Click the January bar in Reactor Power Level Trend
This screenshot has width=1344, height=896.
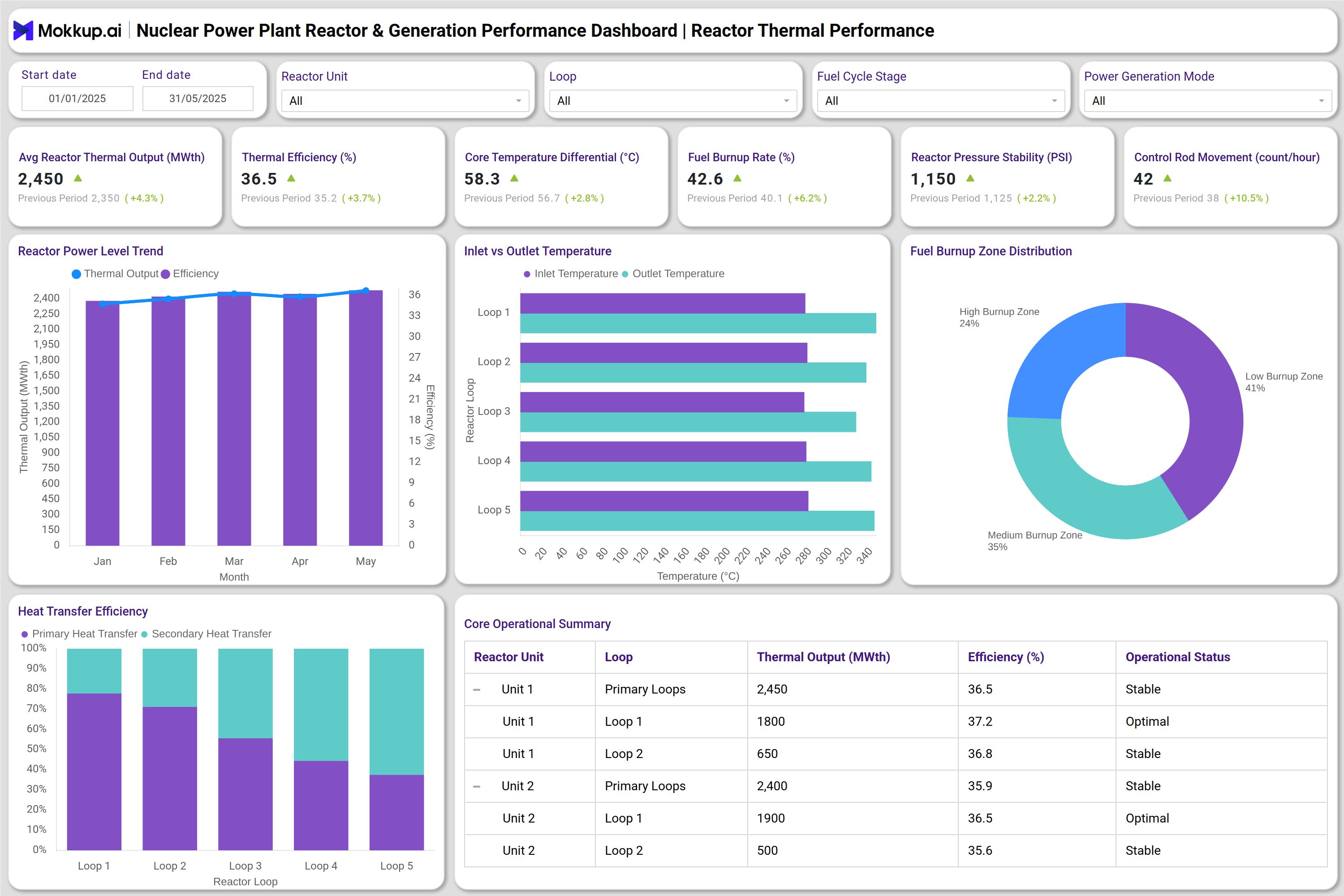coord(102,423)
